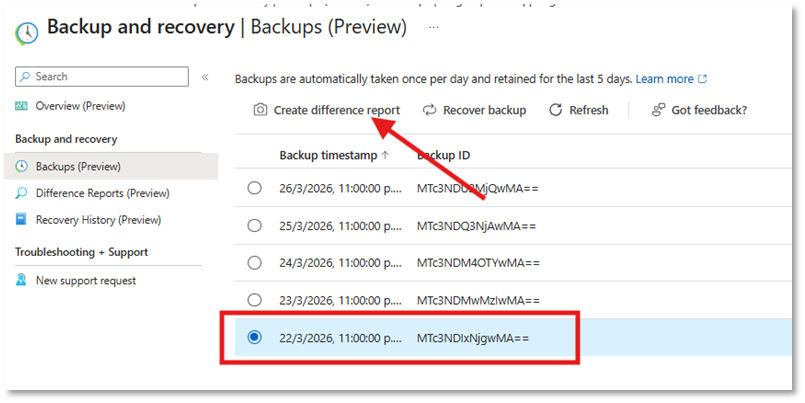Image resolution: width=805 pixels, height=403 pixels.
Task: Click the Got feedback person icon
Action: coord(658,110)
